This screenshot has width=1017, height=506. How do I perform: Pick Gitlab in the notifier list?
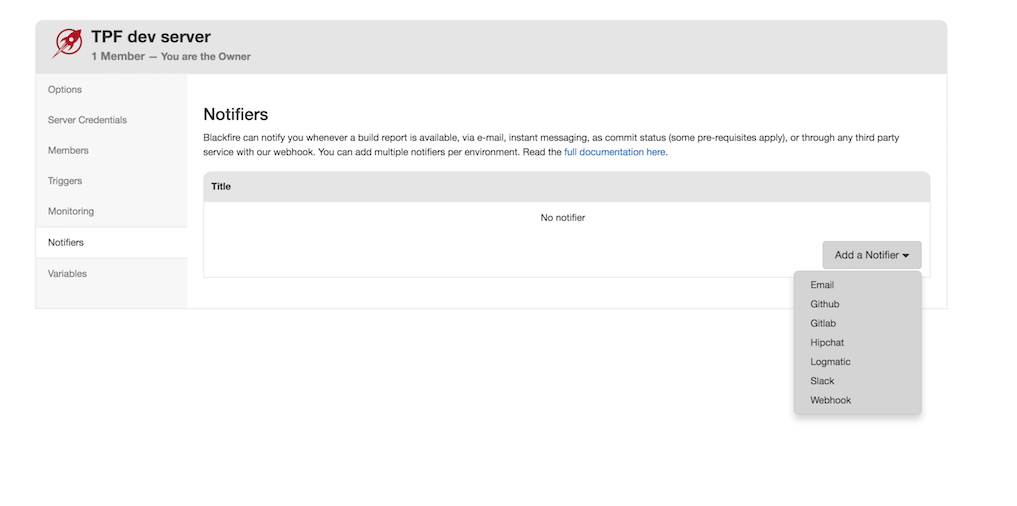pyautogui.click(x=823, y=323)
